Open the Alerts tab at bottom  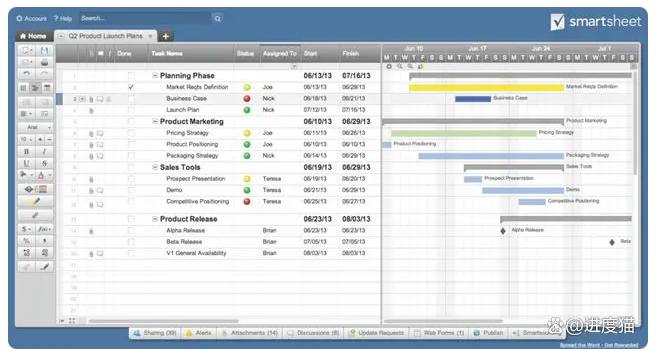click(x=199, y=333)
